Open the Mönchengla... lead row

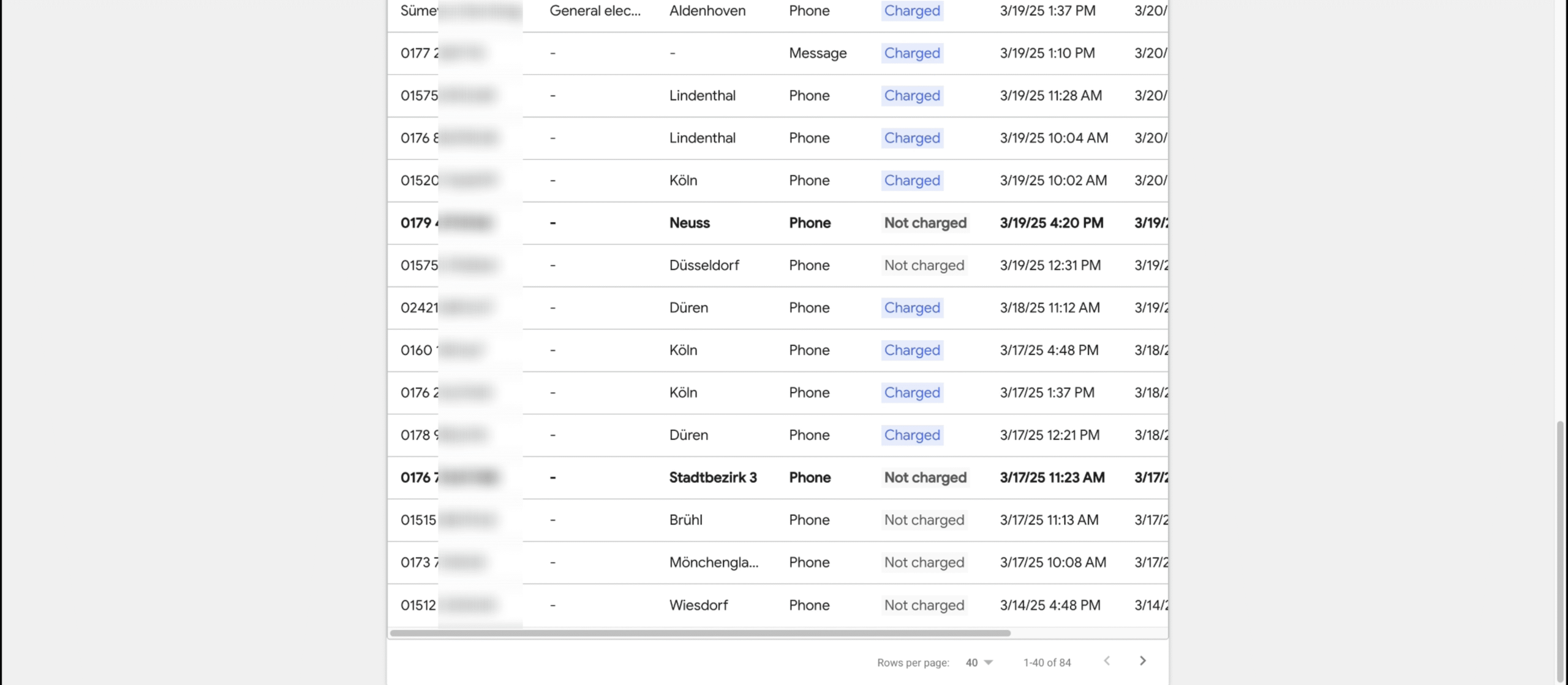(x=714, y=562)
